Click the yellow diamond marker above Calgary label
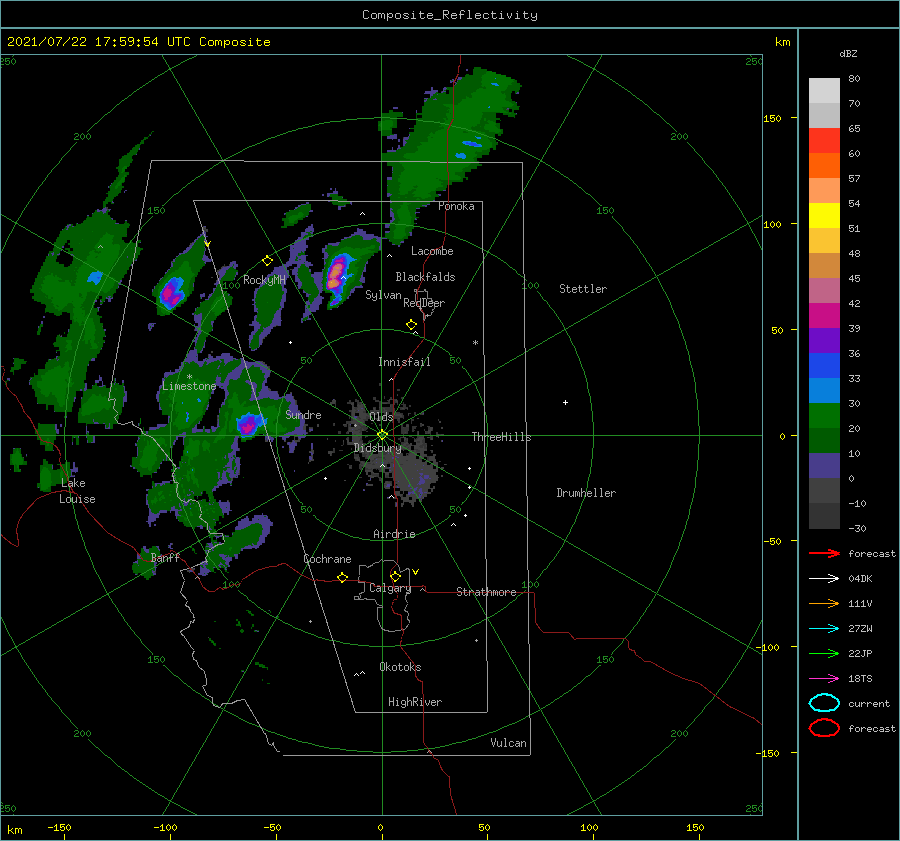This screenshot has height=841, width=900. click(395, 576)
